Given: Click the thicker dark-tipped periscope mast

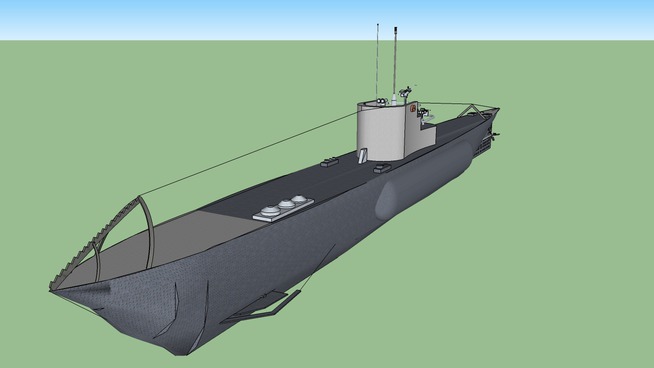Looking at the screenshot, I should [395, 62].
